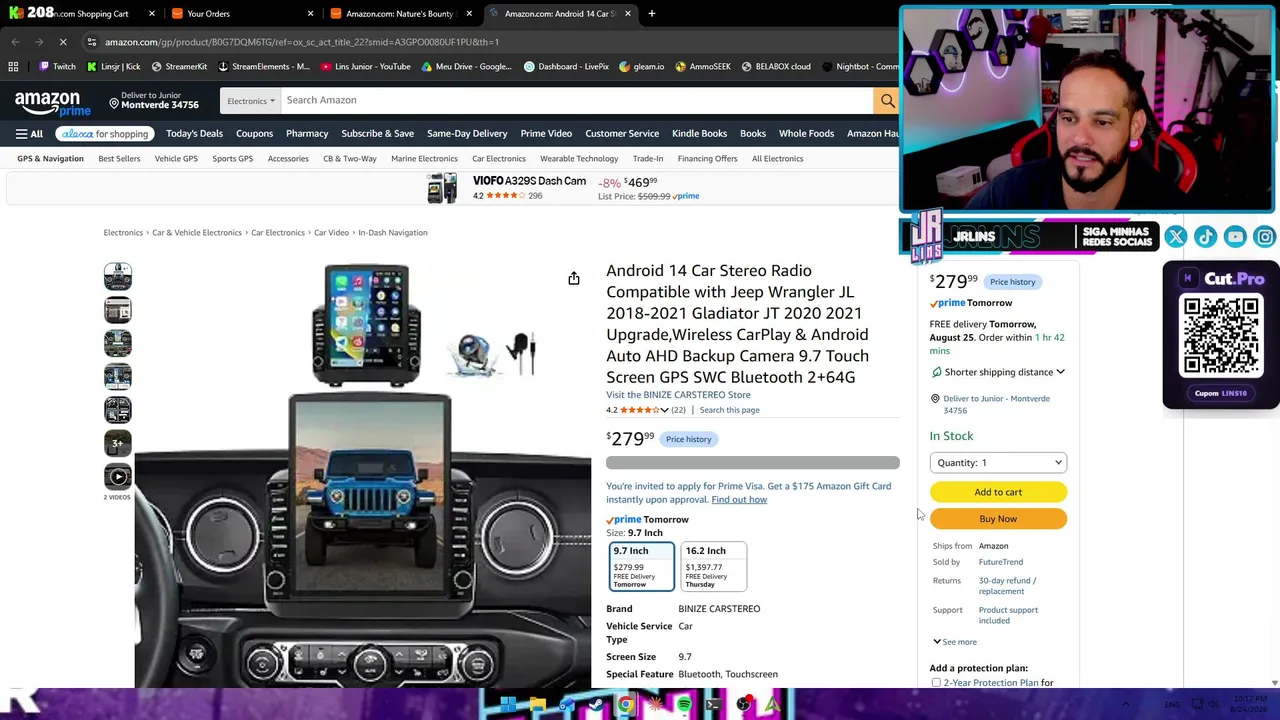Viewport: 1280px width, 720px height.
Task: Open the Quantity: 1 dropdown
Action: (x=998, y=463)
